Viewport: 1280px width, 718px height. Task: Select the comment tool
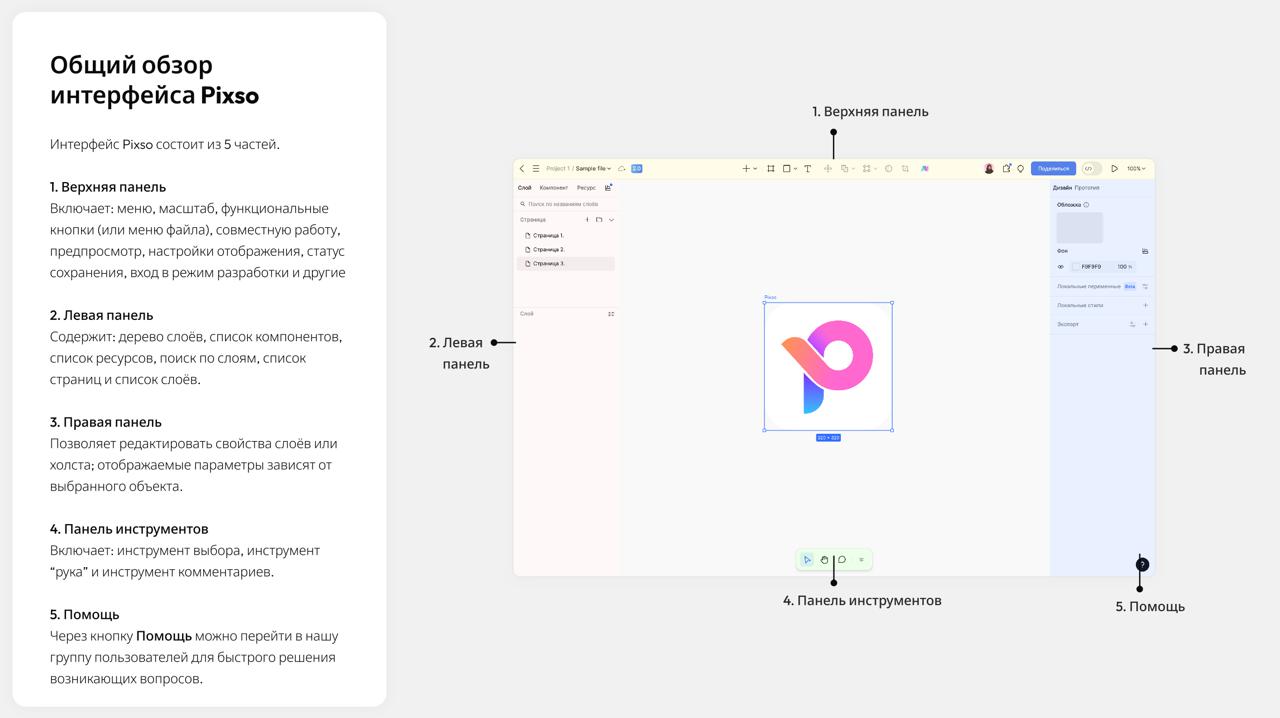[842, 560]
